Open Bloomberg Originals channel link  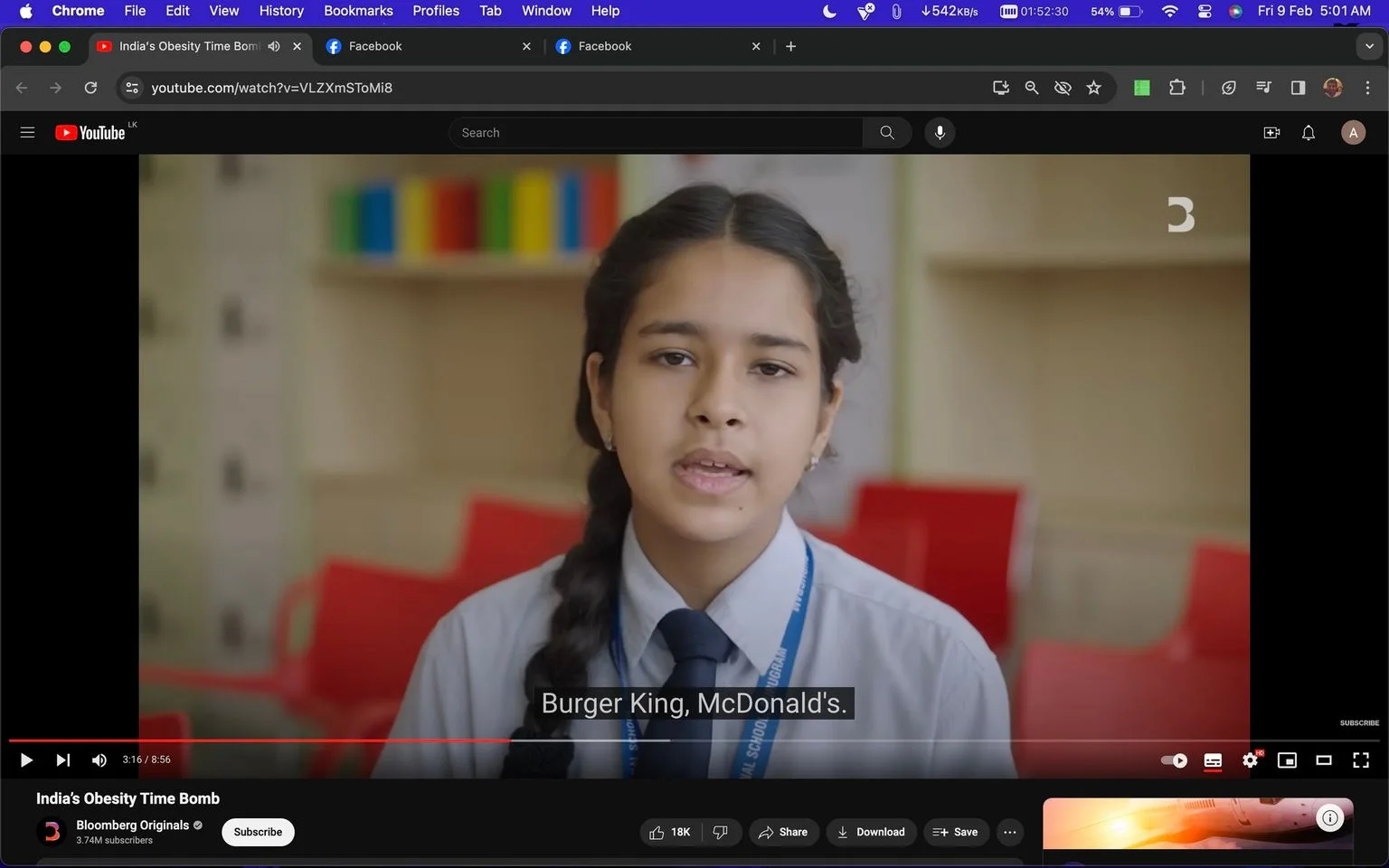[x=132, y=825]
